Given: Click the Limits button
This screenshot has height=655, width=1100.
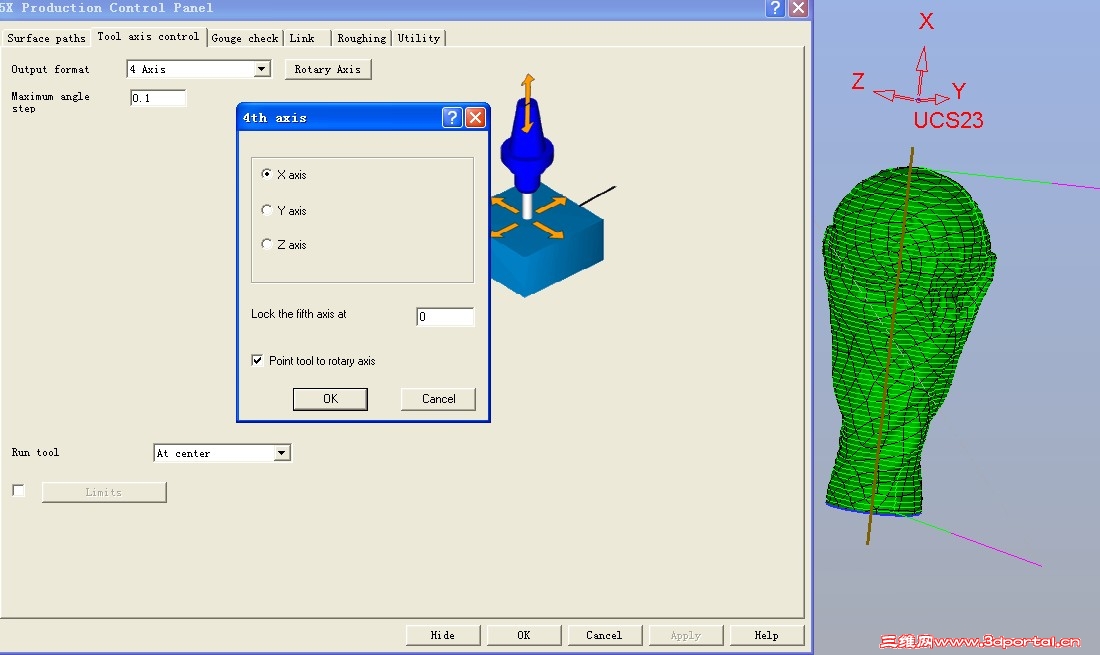Looking at the screenshot, I should click(104, 492).
